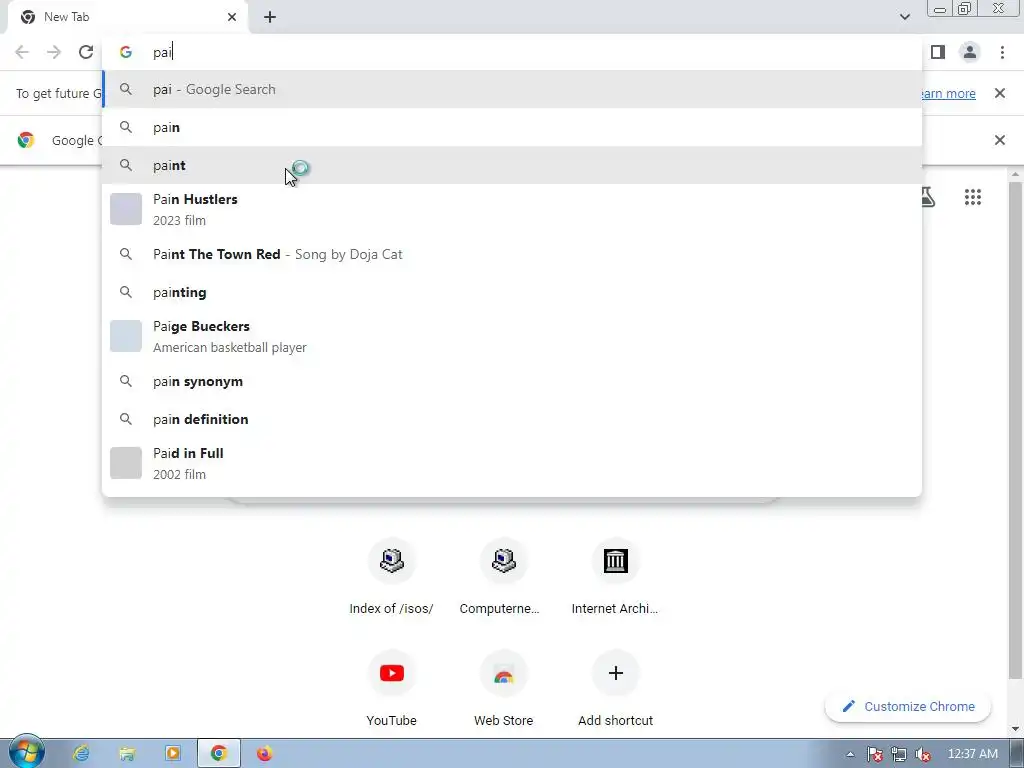Click the network tray icon
This screenshot has height=768, width=1024.
click(899, 754)
